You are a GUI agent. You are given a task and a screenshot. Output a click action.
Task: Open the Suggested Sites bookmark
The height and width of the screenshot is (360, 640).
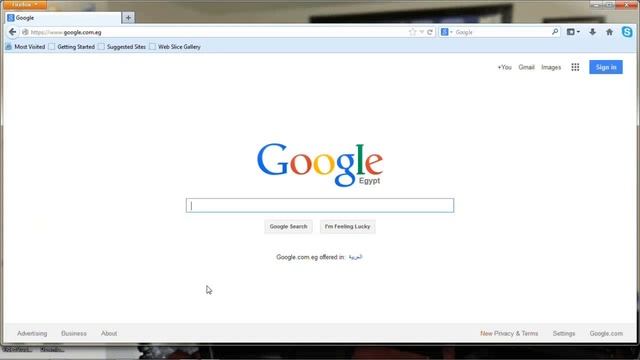click(122, 47)
